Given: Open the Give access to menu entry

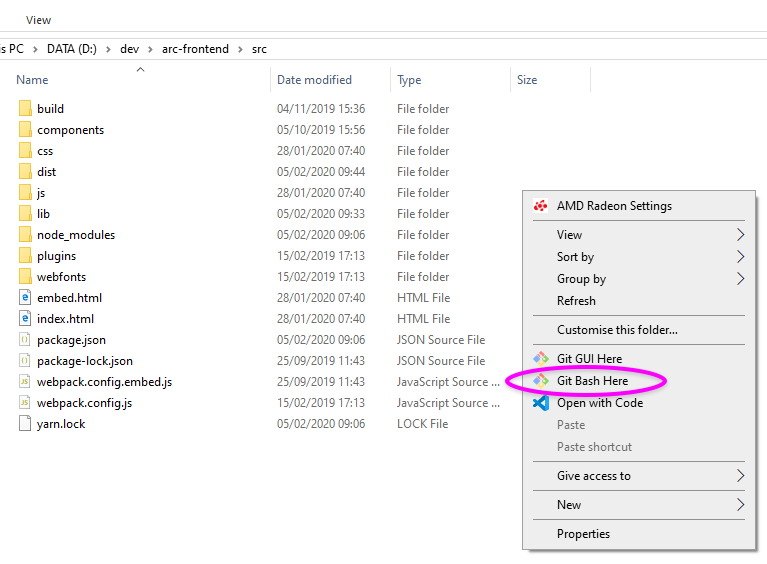Looking at the screenshot, I should tap(639, 475).
